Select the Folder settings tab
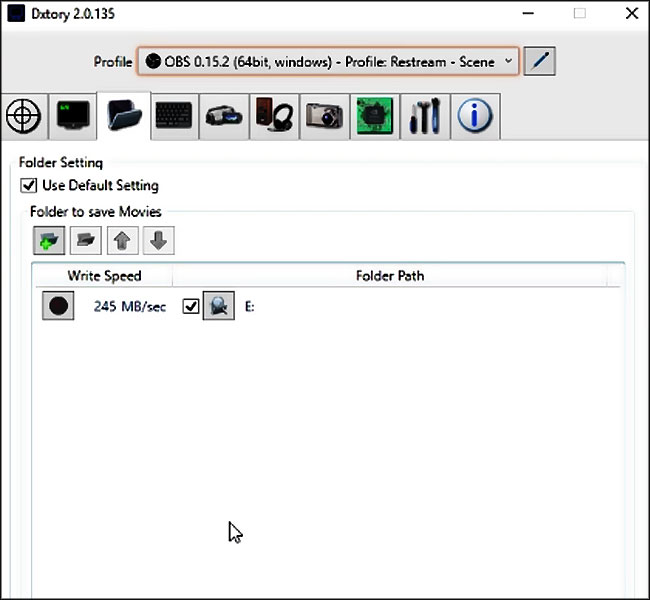 point(124,116)
